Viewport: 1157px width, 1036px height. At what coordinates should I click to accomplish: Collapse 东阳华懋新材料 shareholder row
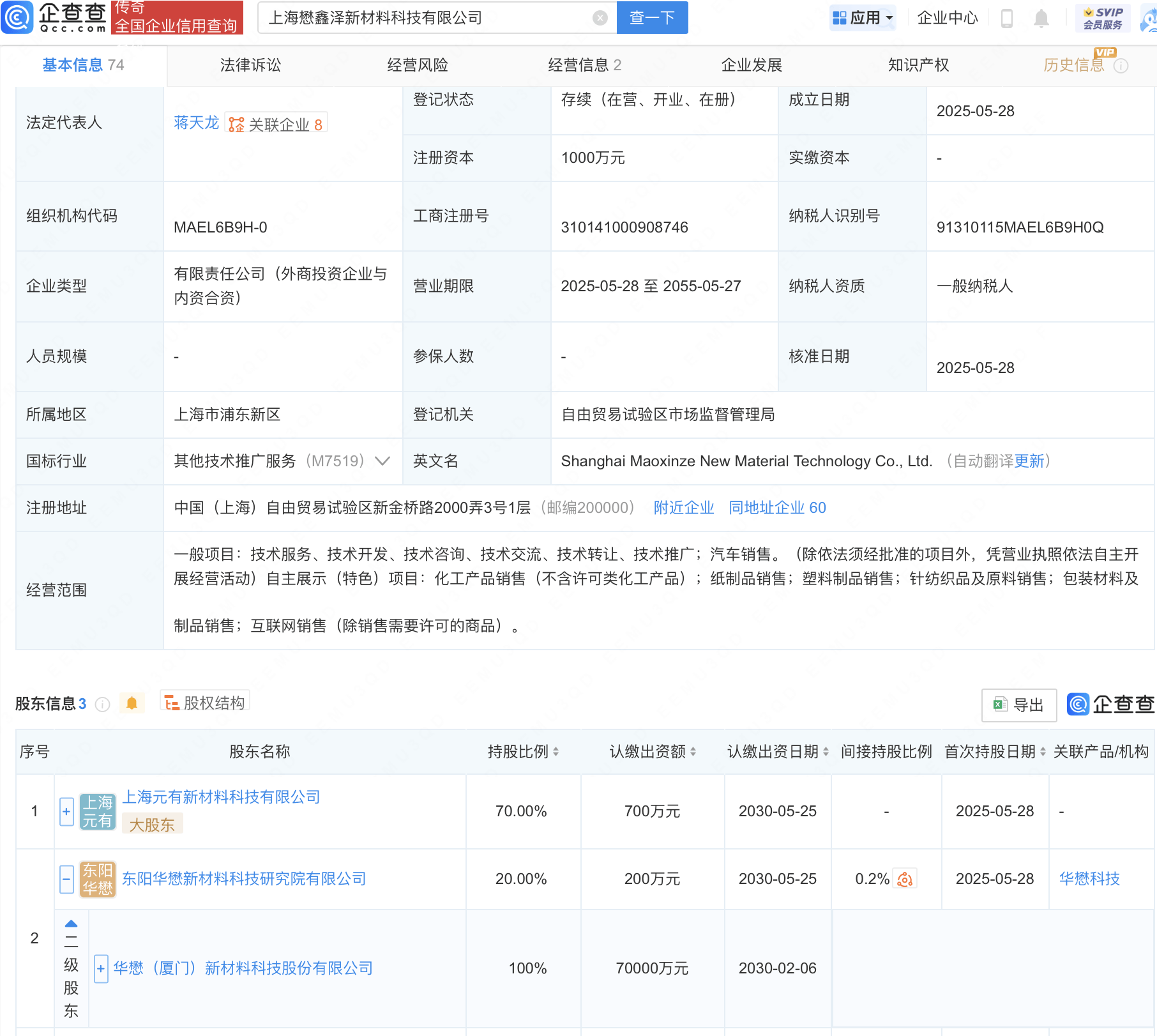click(66, 880)
